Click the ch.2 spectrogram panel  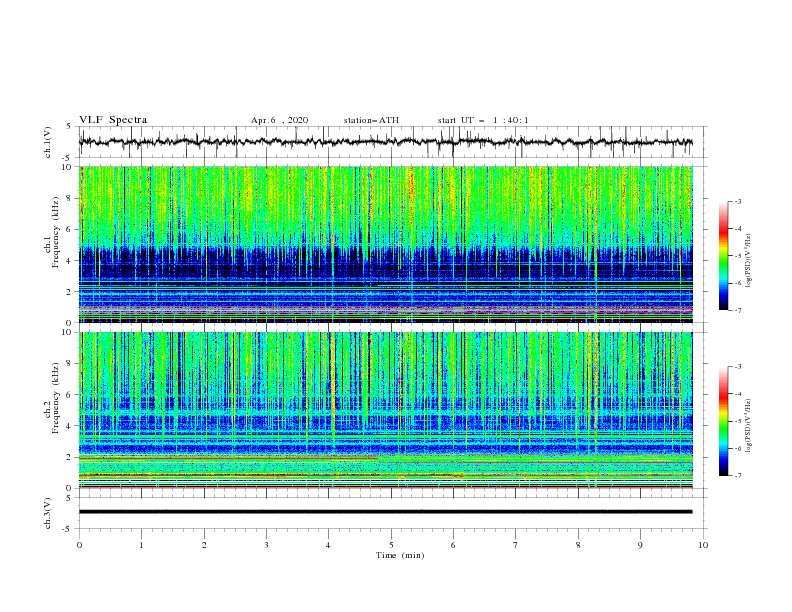[x=386, y=410]
